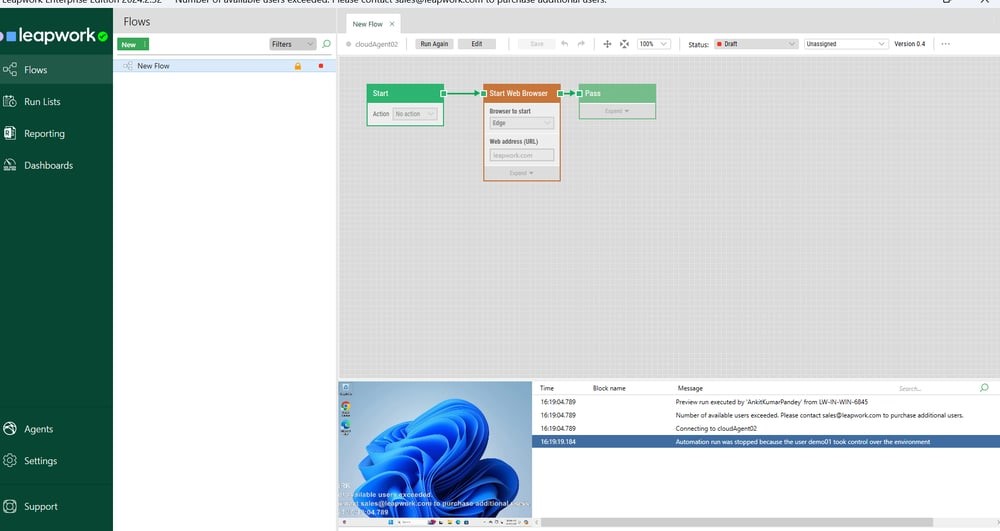Click the Run Again button
The width and height of the screenshot is (1000, 531).
pyautogui.click(x=434, y=44)
